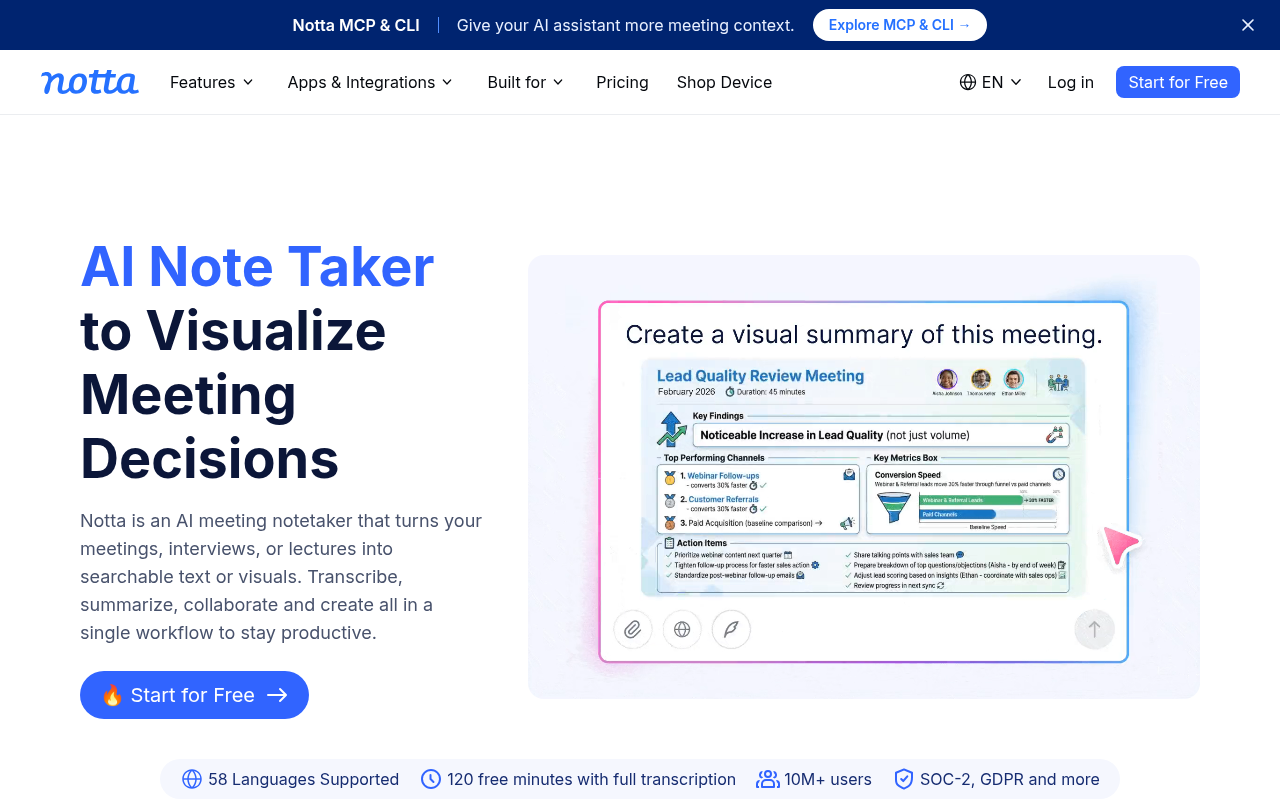Dismiss the Notta MCP & CLI banner
The width and height of the screenshot is (1280, 800).
coord(1248,25)
